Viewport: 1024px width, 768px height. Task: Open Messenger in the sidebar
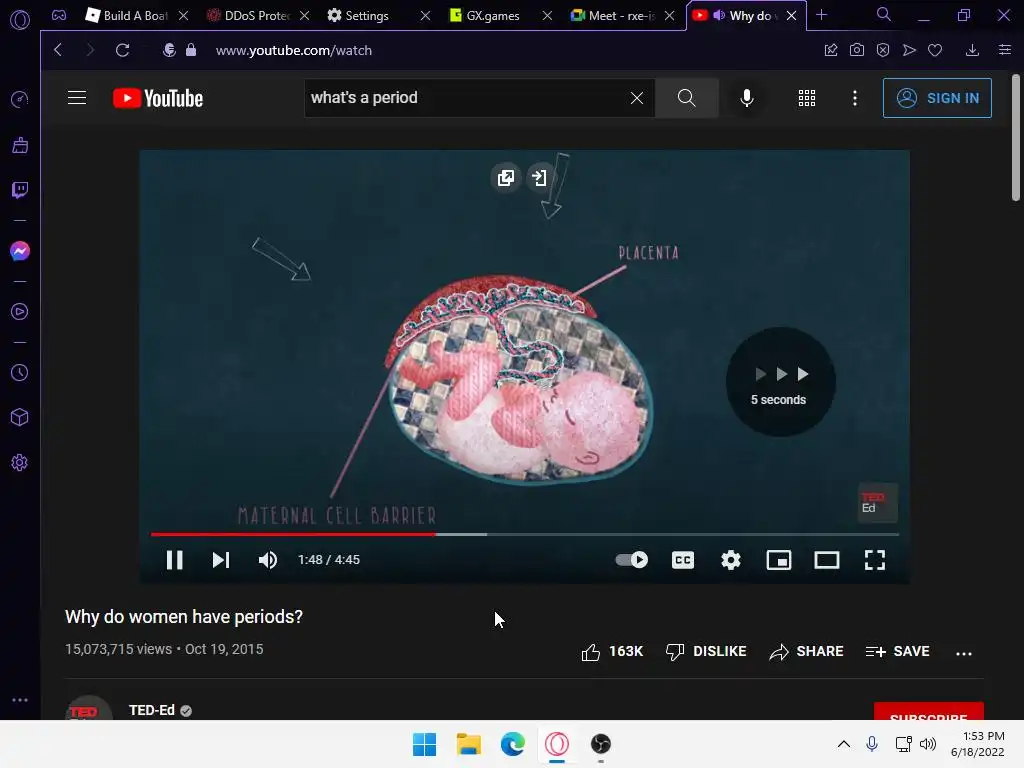20,251
